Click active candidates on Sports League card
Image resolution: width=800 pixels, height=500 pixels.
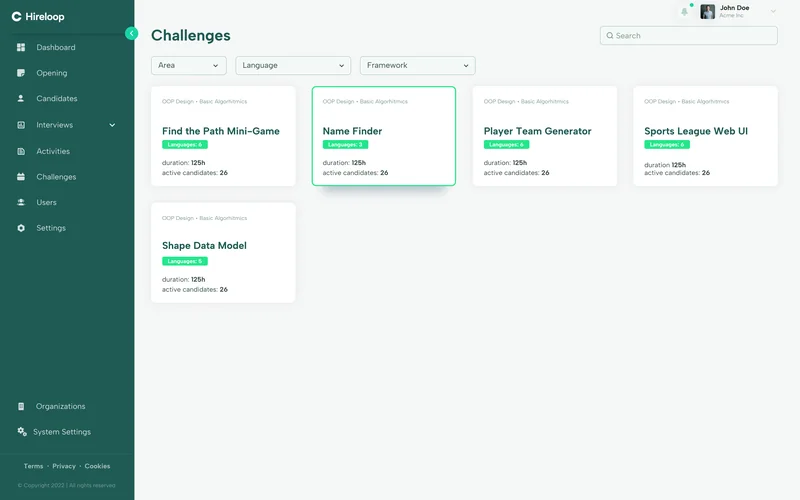click(677, 173)
